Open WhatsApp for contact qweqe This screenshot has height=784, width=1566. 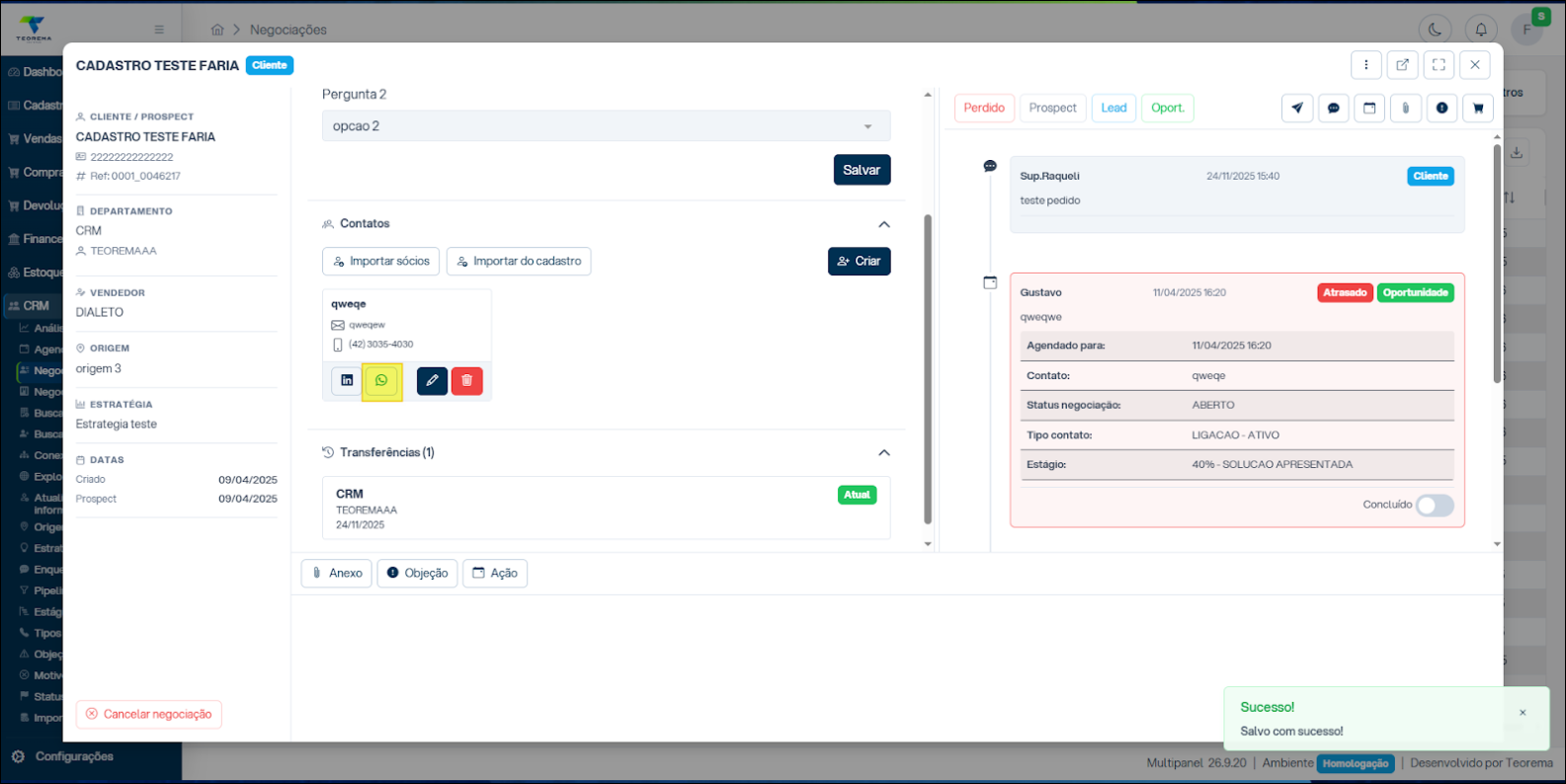[381, 380]
